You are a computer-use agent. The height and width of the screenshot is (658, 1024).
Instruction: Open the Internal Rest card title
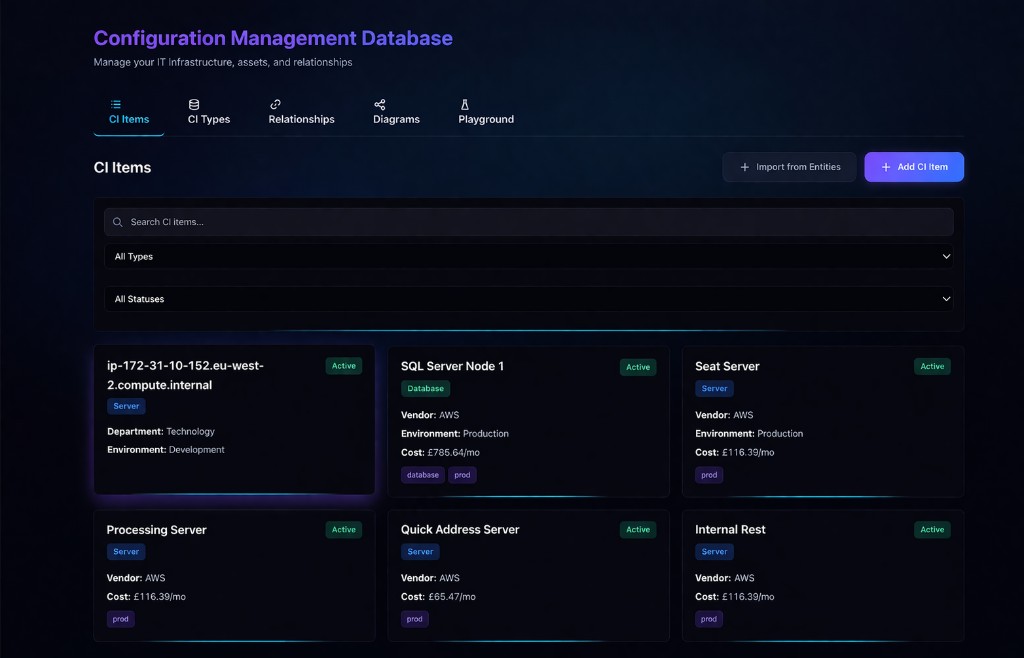pos(730,529)
